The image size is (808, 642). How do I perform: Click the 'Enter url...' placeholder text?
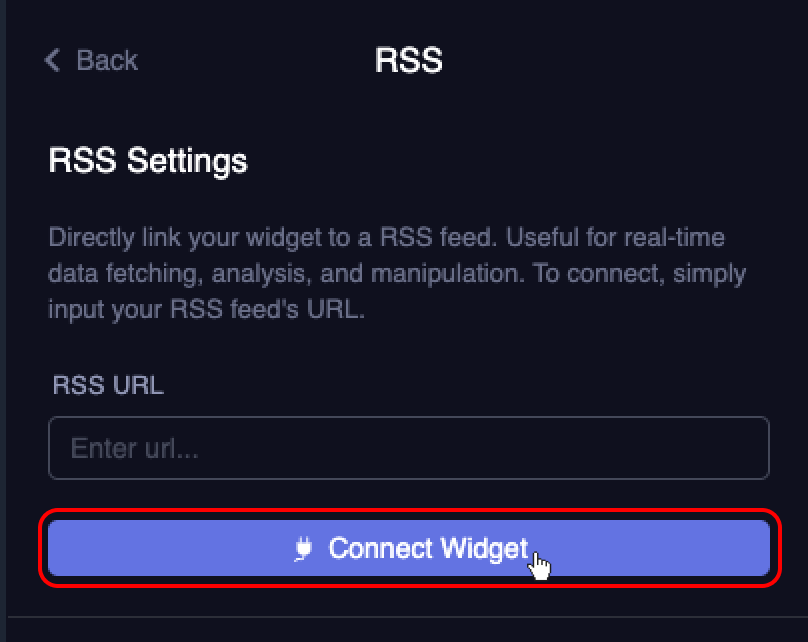click(x=134, y=448)
